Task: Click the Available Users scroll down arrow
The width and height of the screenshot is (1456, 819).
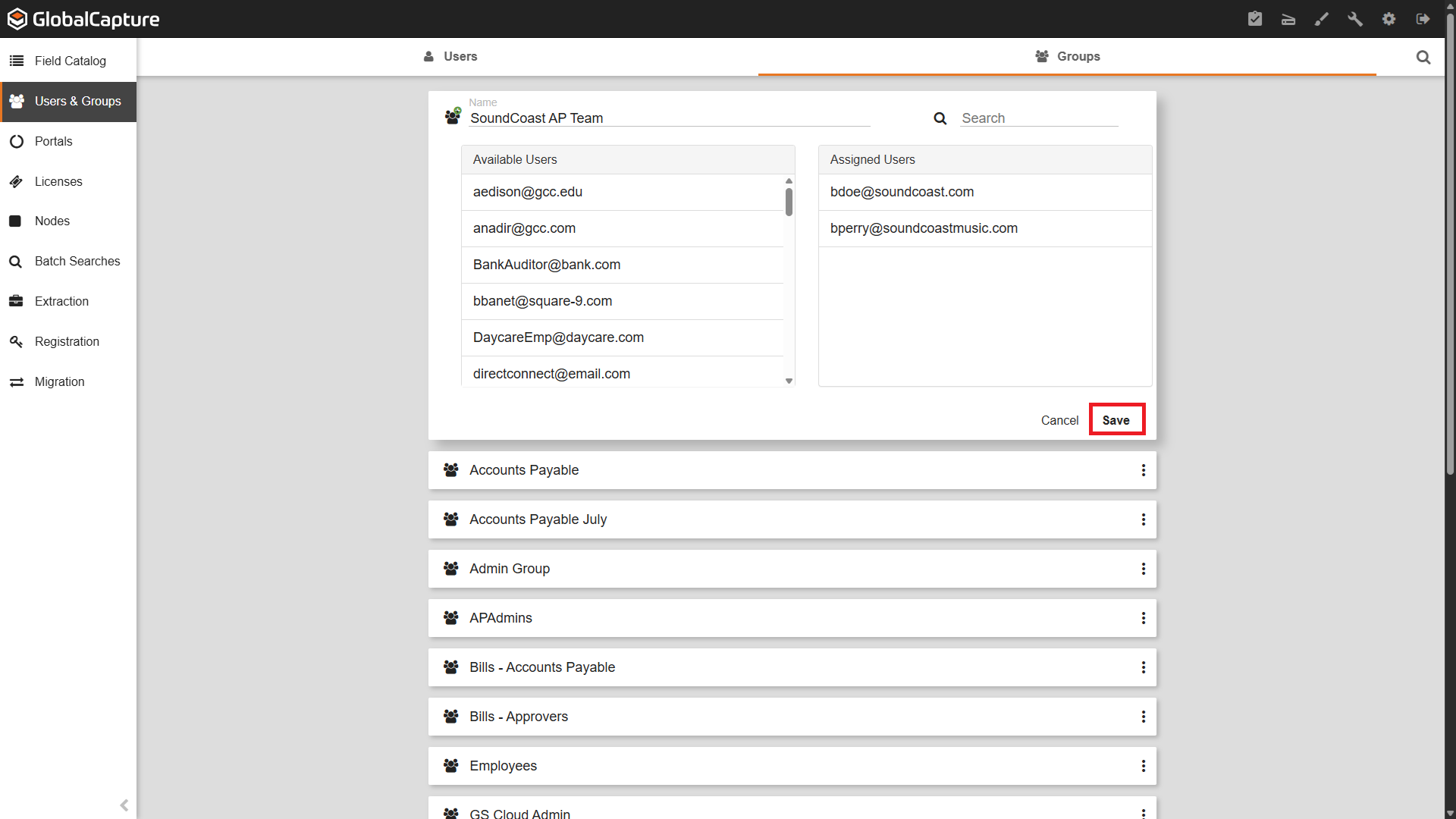Action: (789, 381)
